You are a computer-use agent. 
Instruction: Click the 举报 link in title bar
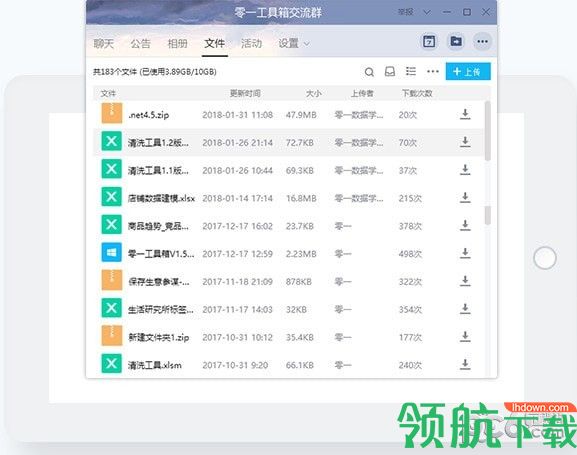(x=406, y=12)
